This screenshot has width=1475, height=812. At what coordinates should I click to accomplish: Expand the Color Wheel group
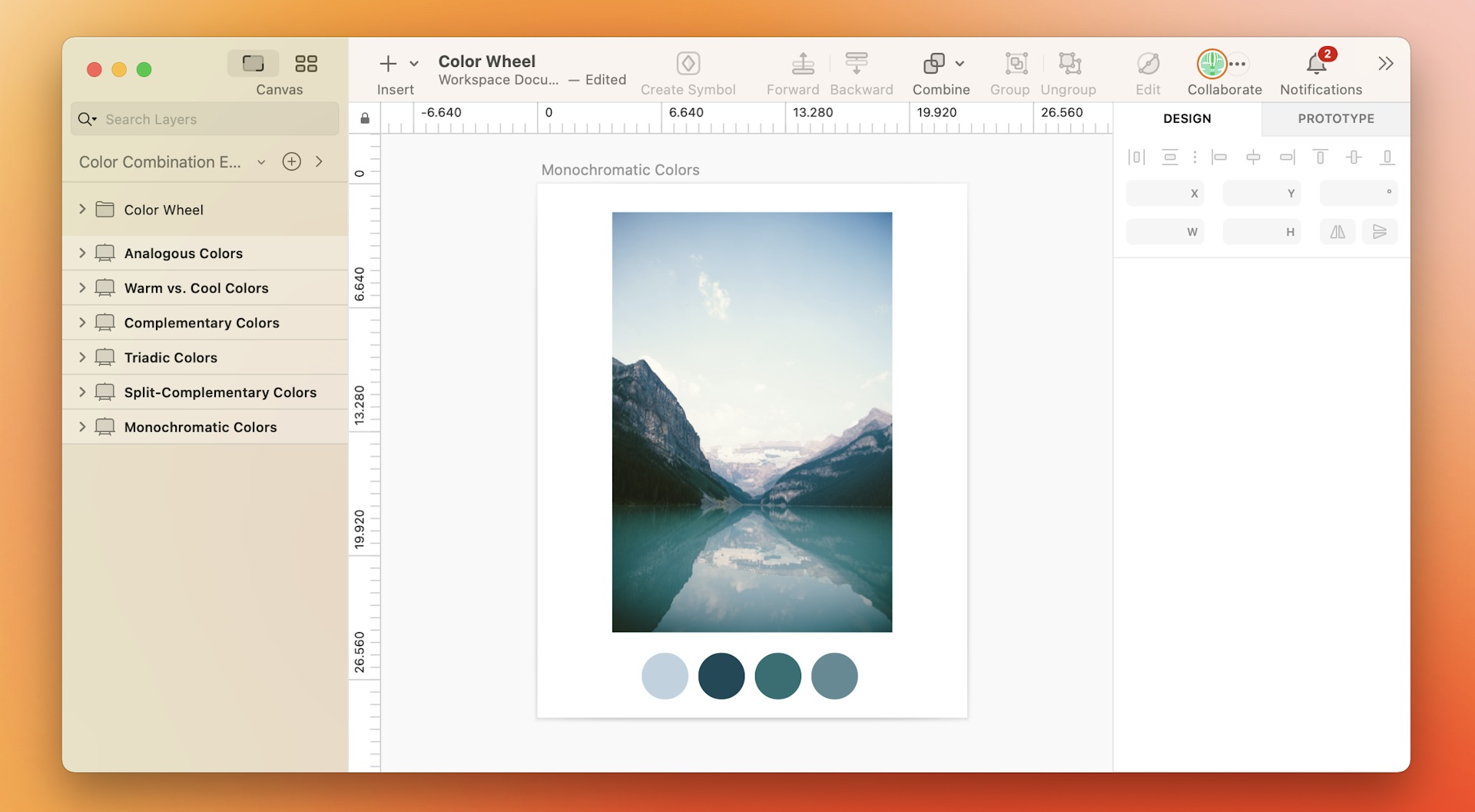[82, 210]
